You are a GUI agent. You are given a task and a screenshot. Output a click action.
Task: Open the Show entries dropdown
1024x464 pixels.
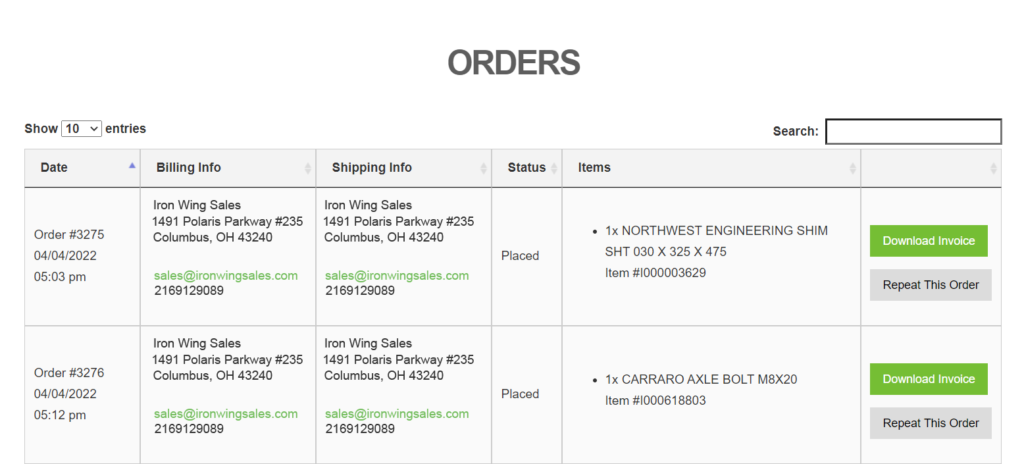pyautogui.click(x=82, y=129)
